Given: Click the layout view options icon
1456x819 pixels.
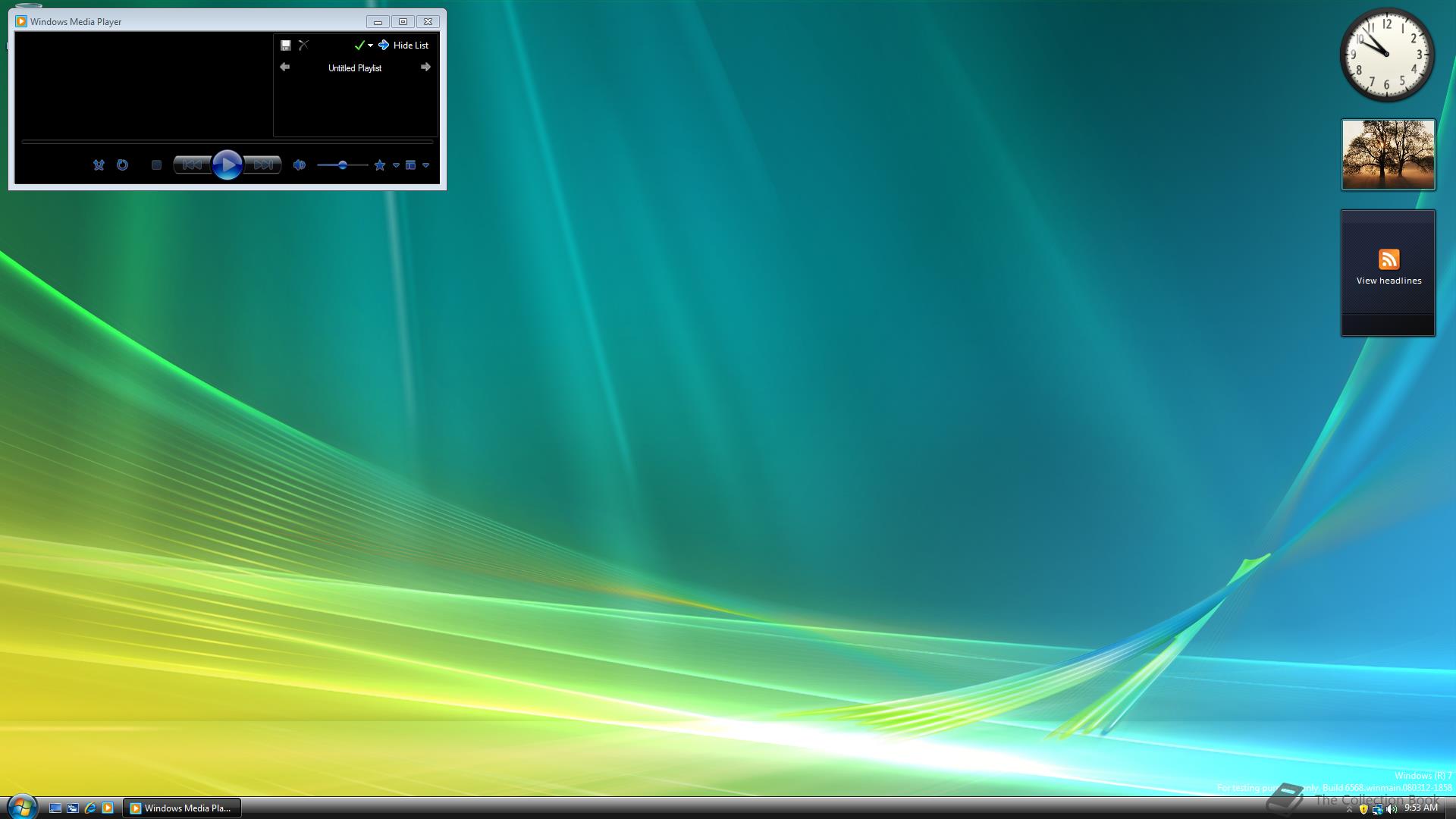Looking at the screenshot, I should [x=410, y=165].
